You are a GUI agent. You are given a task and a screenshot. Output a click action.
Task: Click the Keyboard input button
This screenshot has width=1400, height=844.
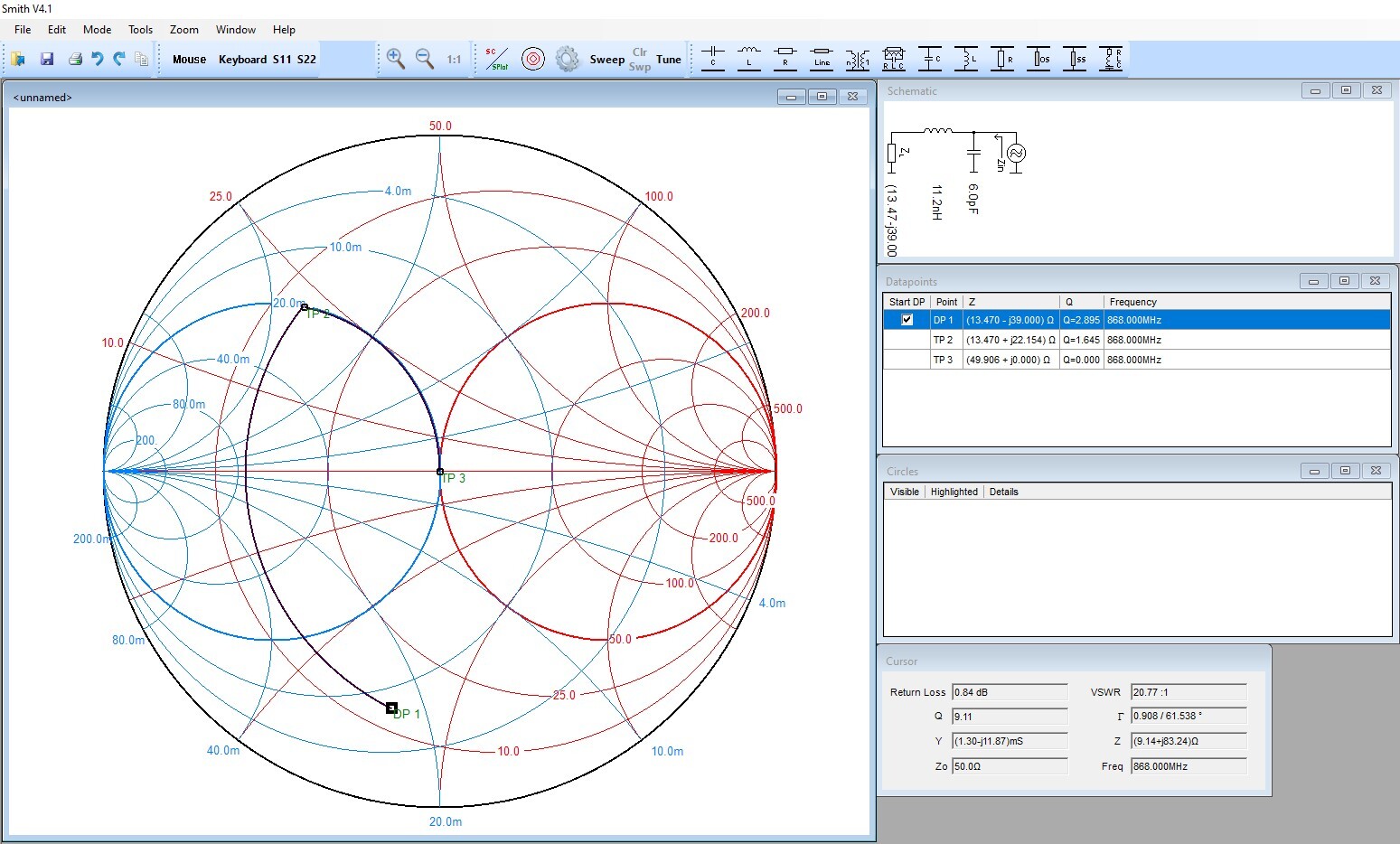click(x=242, y=60)
